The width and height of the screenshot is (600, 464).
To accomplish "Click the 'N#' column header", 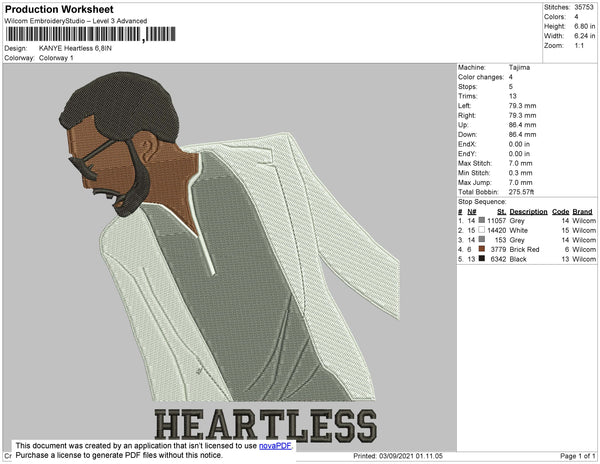I will click(471, 212).
